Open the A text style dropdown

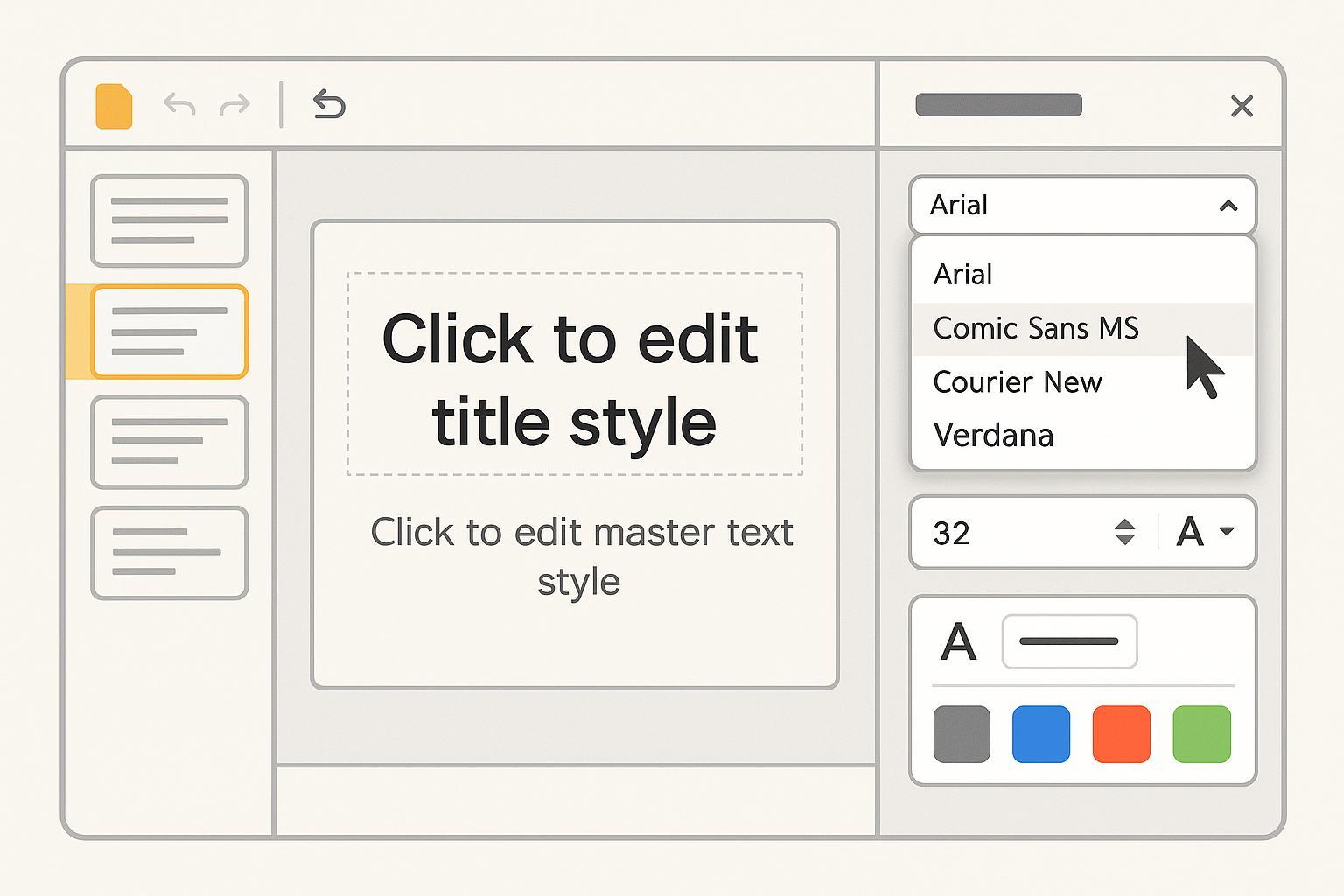pos(1205,532)
